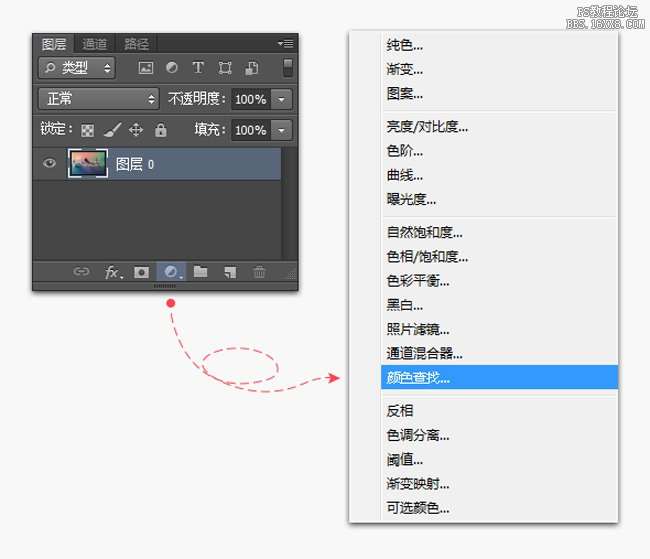Select 色调分离... adjustment
The width and height of the screenshot is (650, 559).
click(x=499, y=435)
